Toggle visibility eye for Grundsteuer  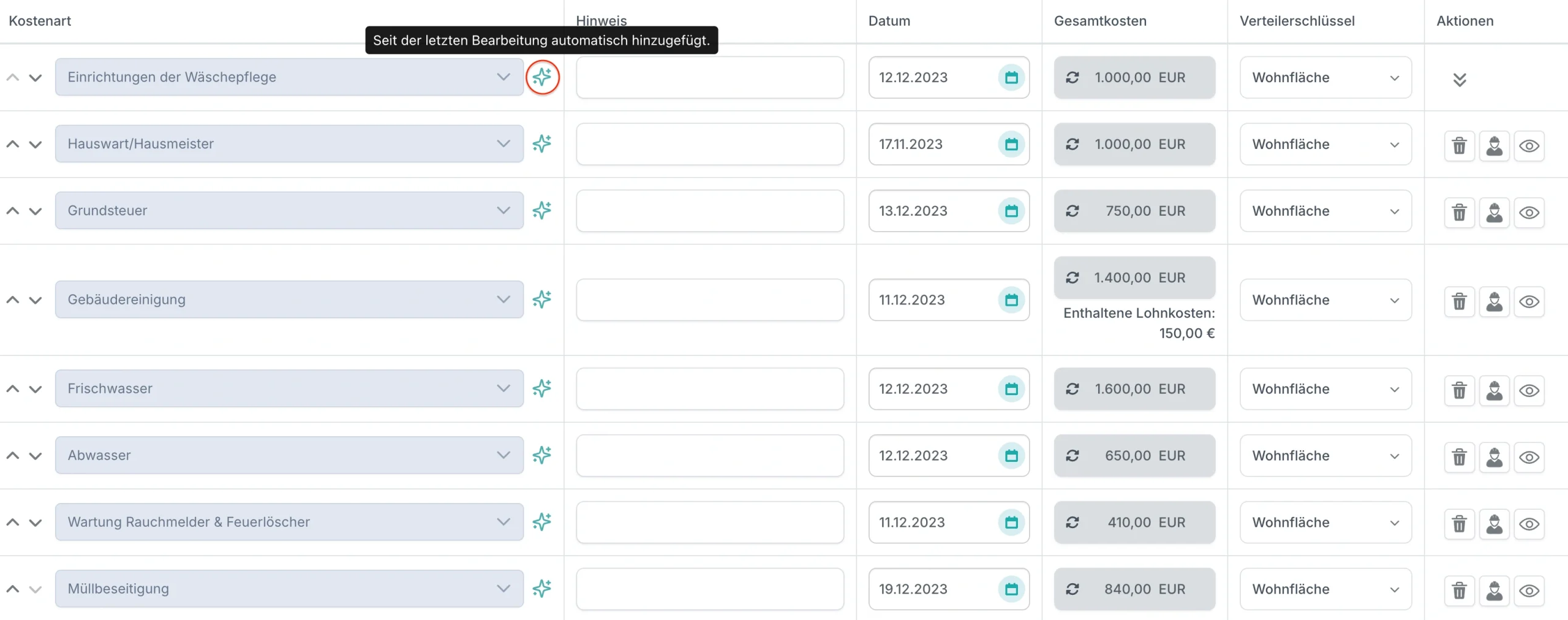(x=1529, y=213)
